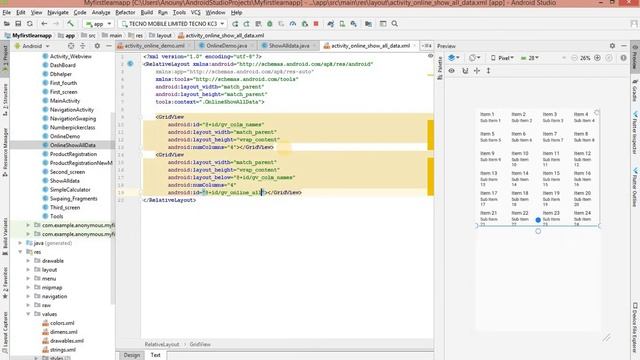Screen dimensions: 640x360
Task: Open the Structure side tool window
Action: 5,99
